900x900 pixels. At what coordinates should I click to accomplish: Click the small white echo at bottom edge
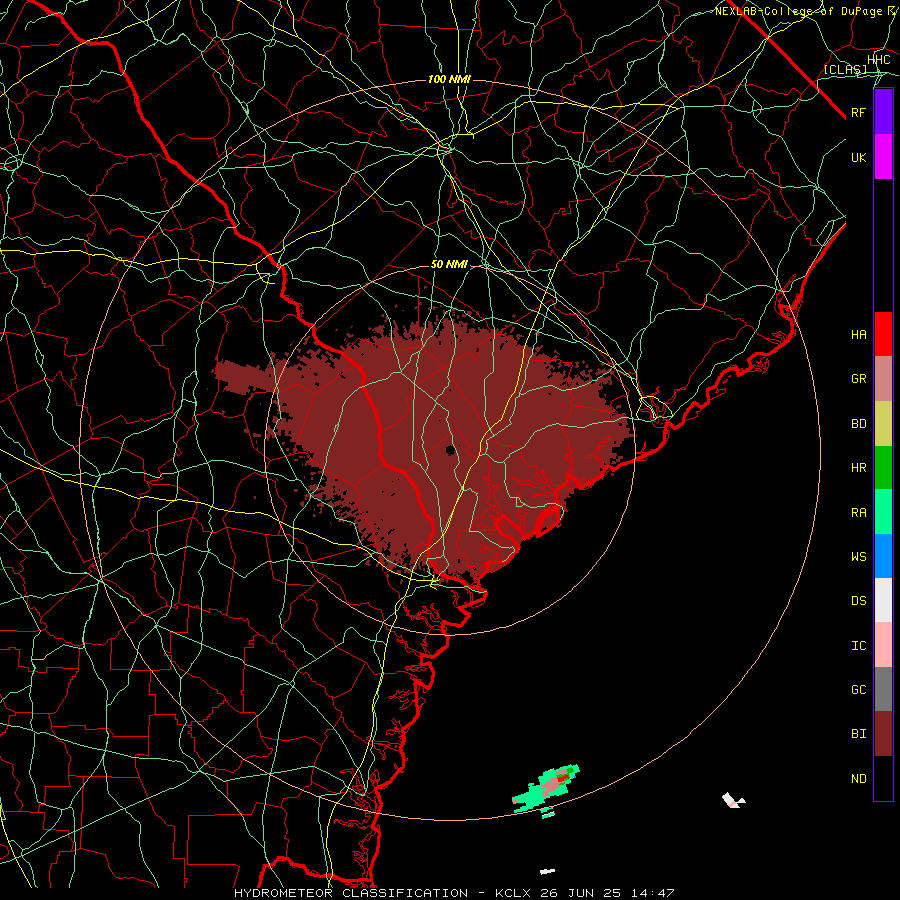click(547, 871)
